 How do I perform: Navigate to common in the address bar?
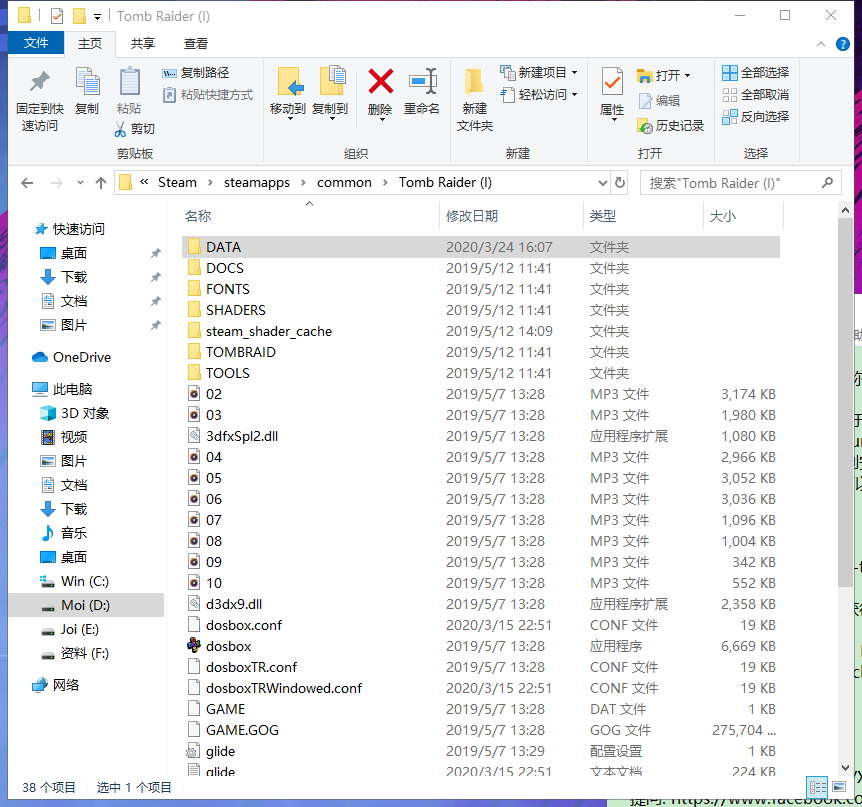click(x=344, y=183)
